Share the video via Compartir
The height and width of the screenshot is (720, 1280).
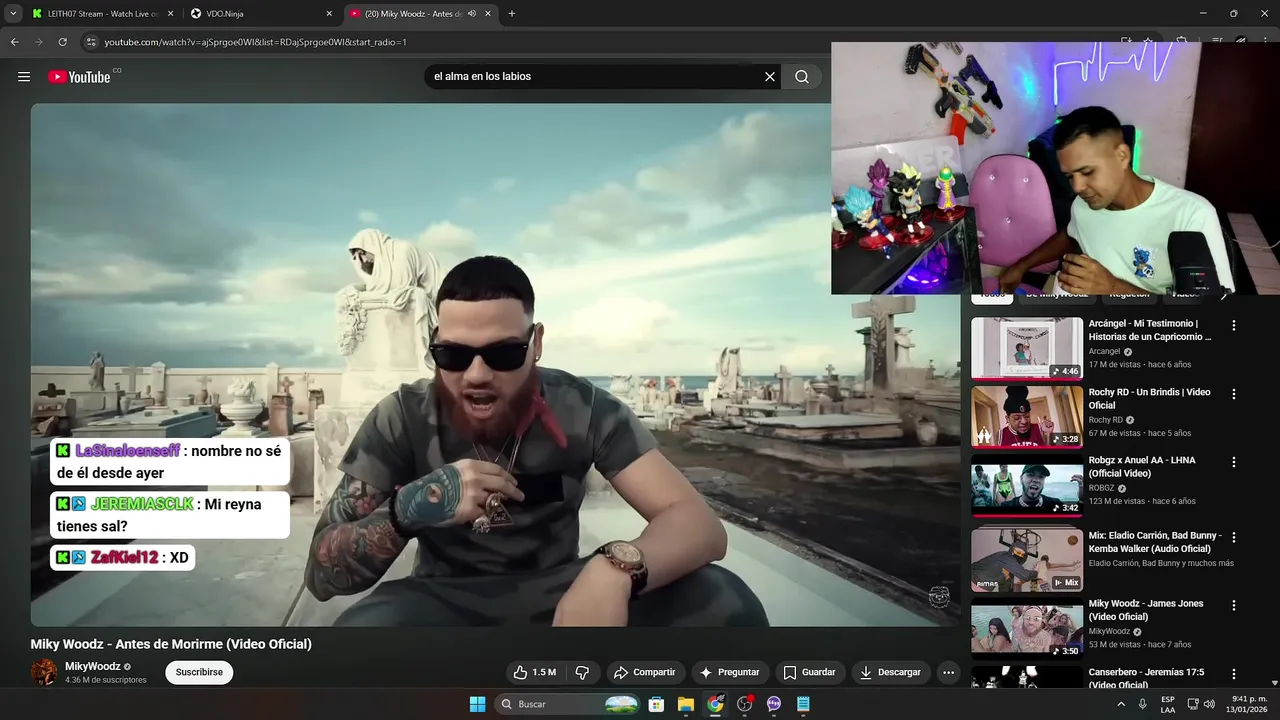click(645, 672)
